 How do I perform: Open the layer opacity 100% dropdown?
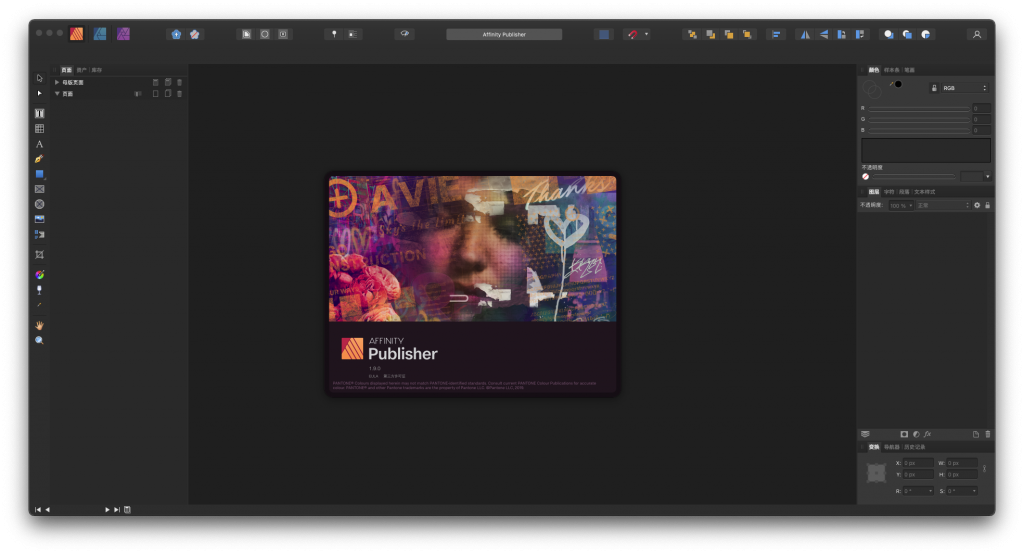click(x=901, y=206)
